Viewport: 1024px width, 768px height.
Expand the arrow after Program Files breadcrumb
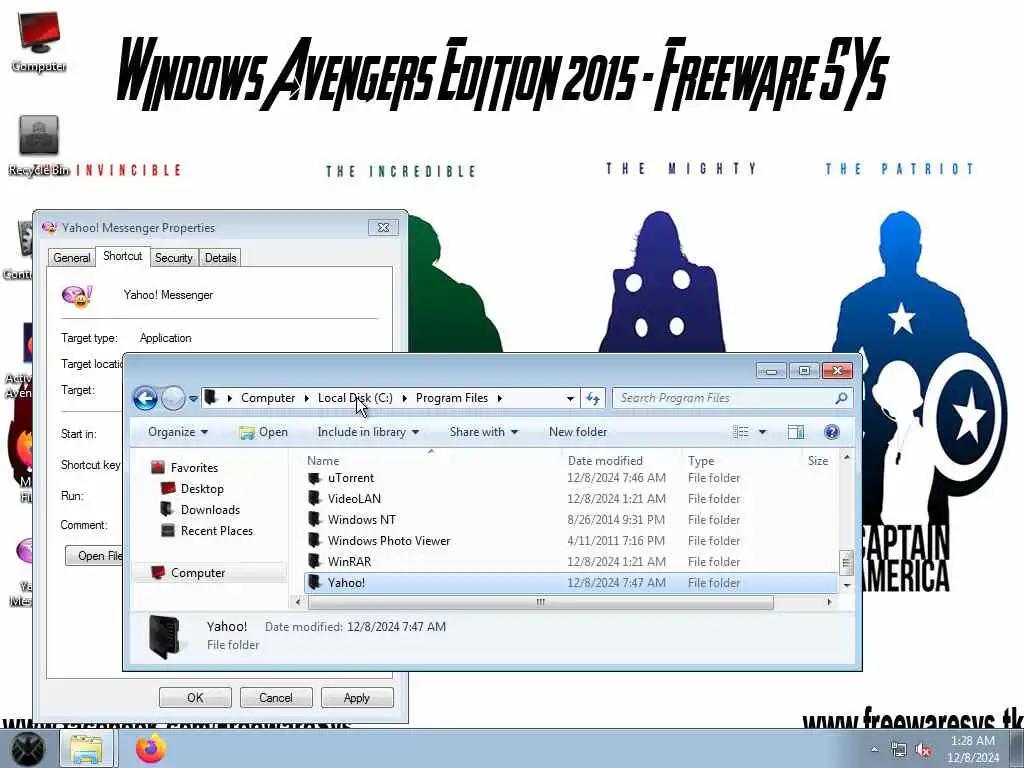coord(500,398)
